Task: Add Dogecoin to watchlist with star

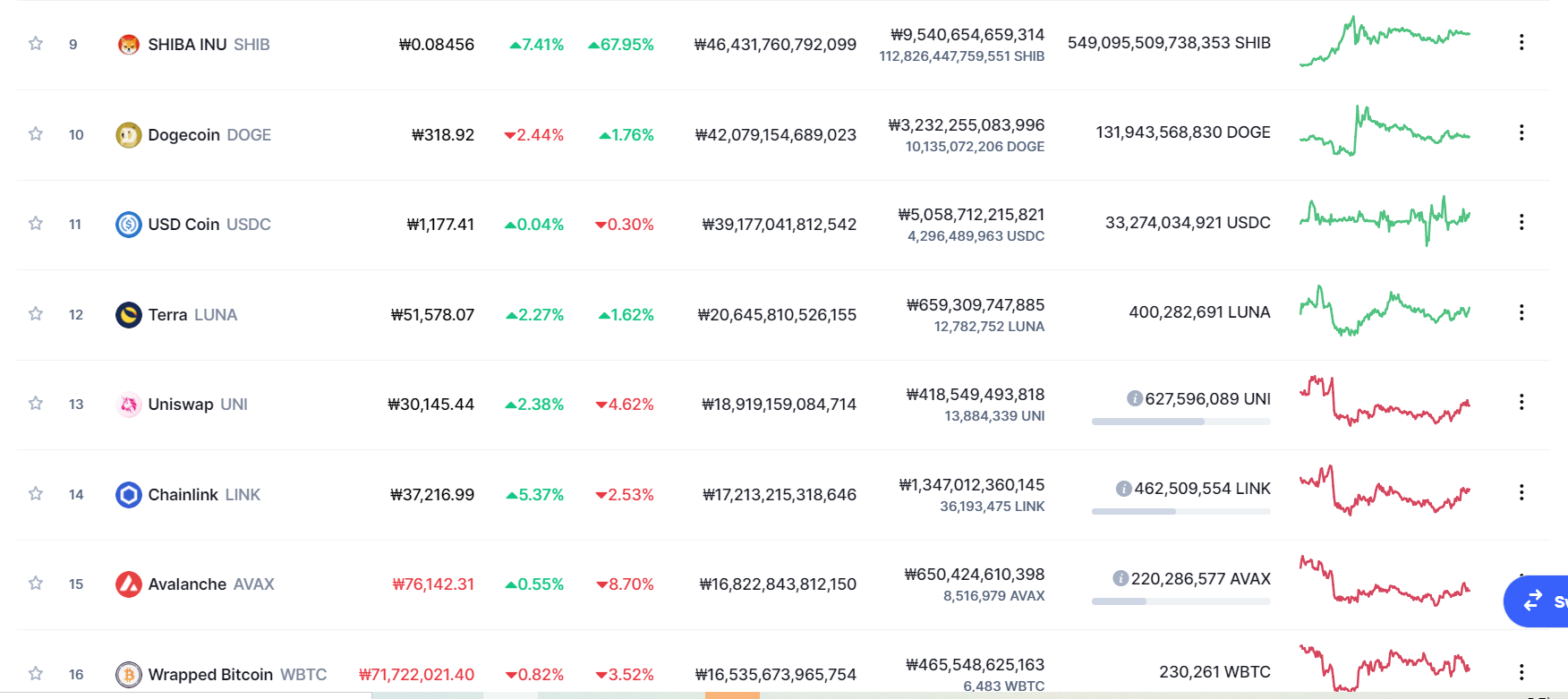Action: click(36, 133)
